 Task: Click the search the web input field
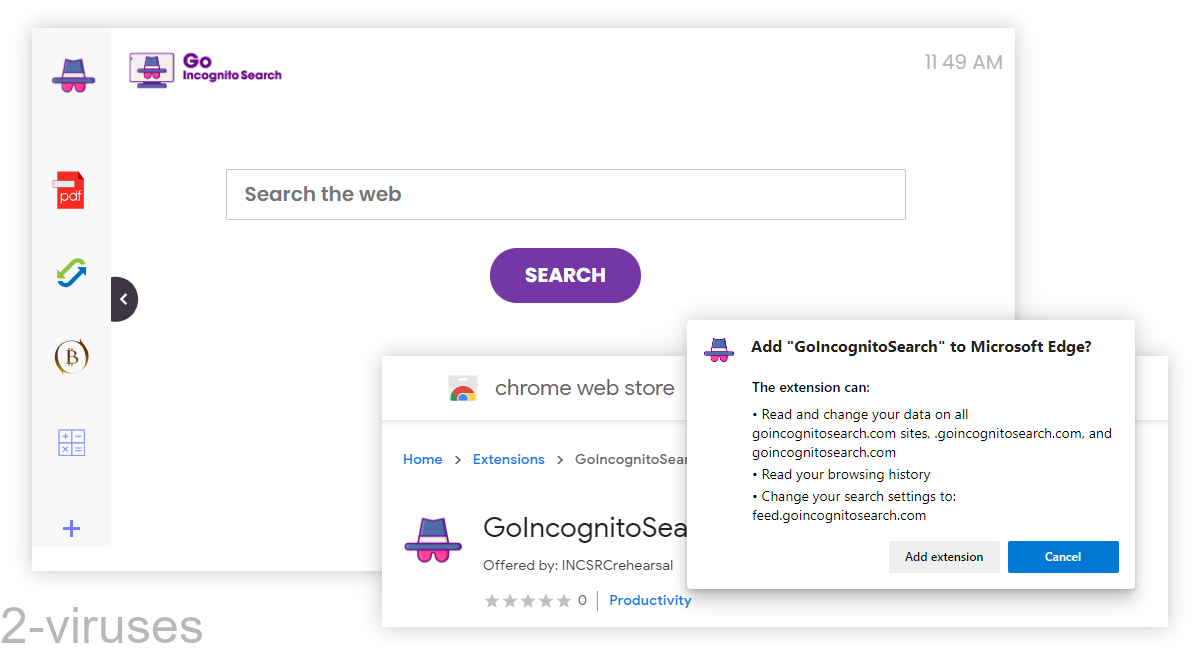tap(565, 194)
